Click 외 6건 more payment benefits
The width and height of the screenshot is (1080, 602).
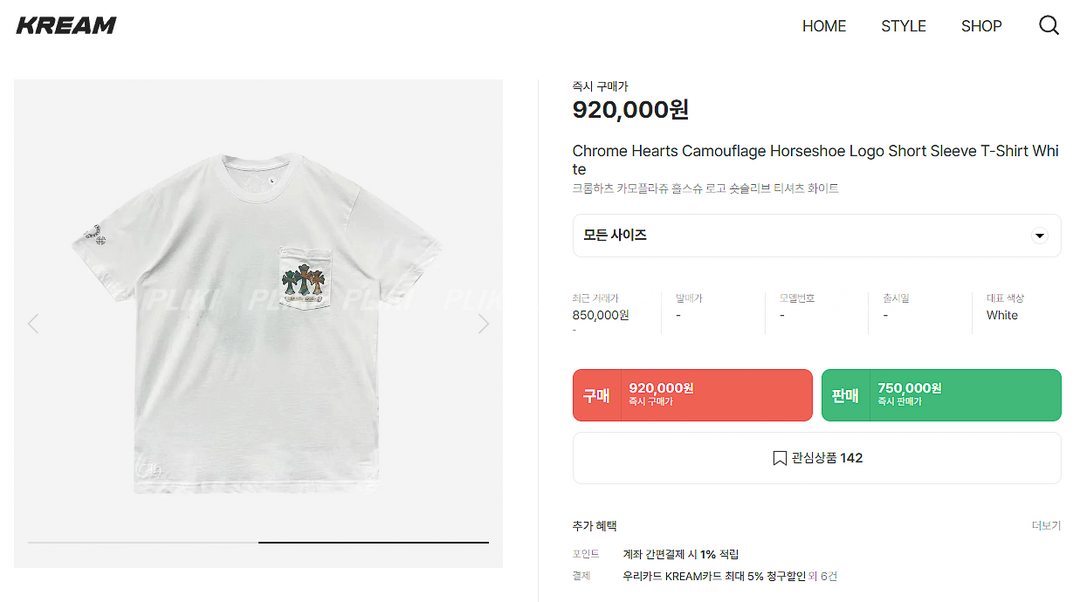[x=823, y=576]
